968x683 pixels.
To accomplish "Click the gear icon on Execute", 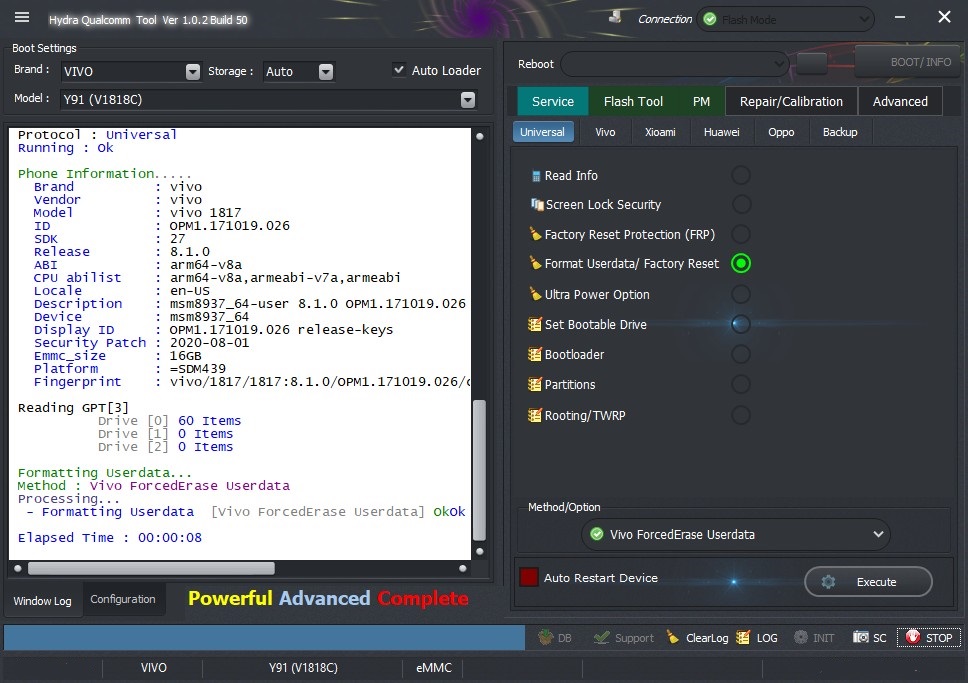I will point(828,582).
